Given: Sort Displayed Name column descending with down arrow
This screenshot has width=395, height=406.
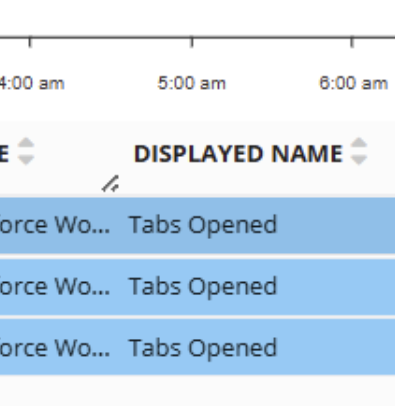Looking at the screenshot, I should coord(359,160).
